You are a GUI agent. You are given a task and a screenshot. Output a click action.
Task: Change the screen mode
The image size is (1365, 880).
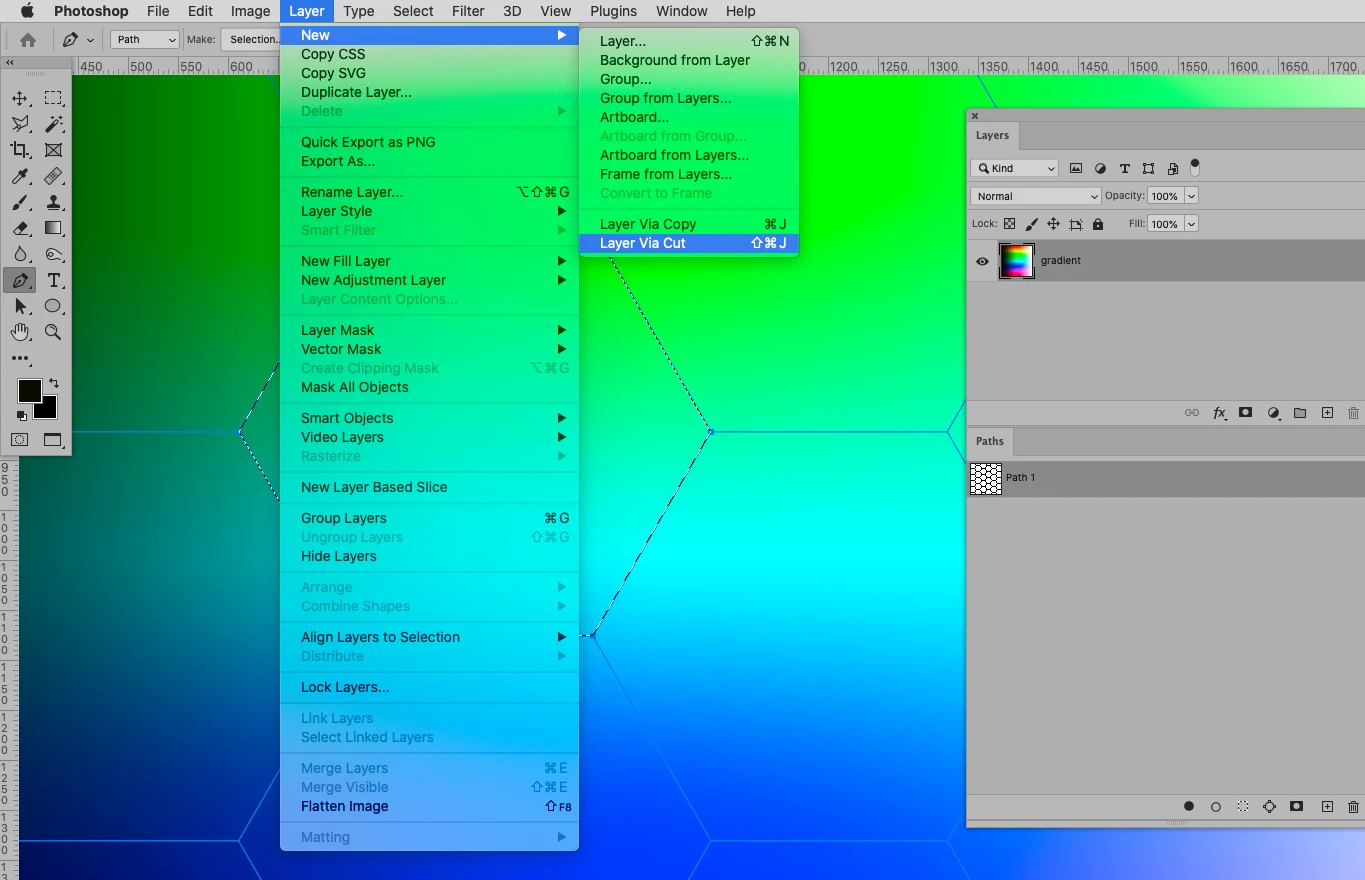pos(53,439)
